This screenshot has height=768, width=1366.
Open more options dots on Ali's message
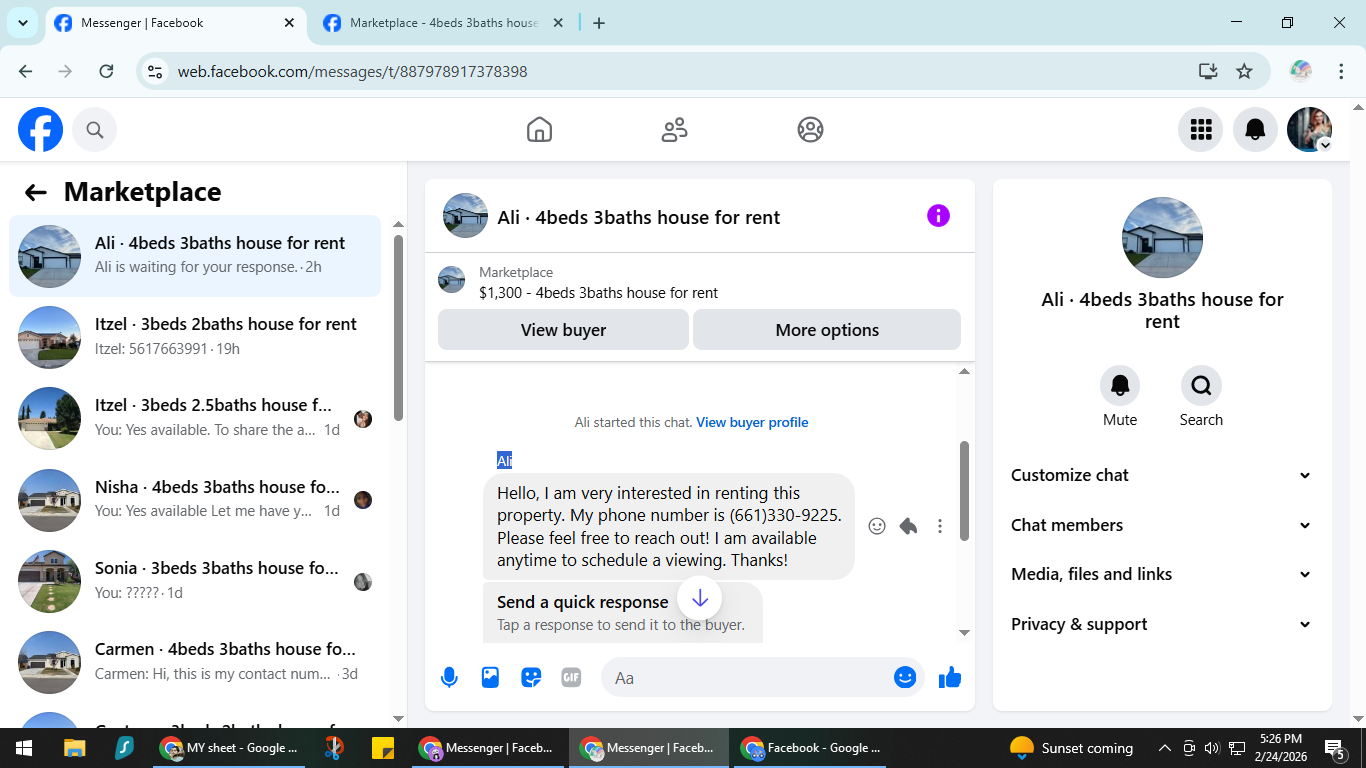click(940, 526)
